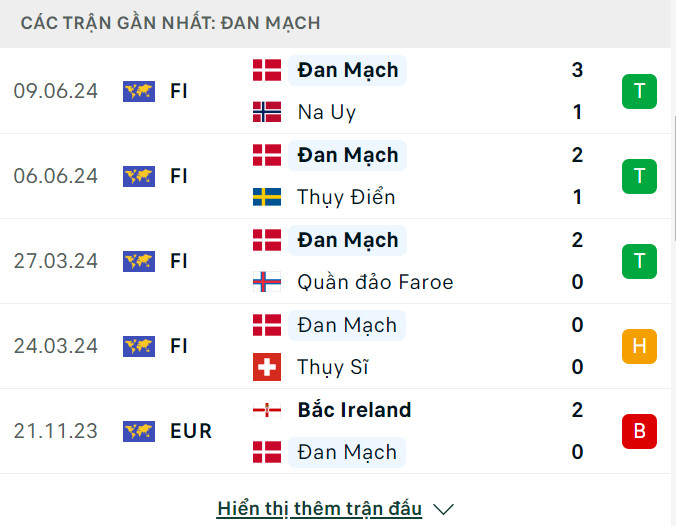This screenshot has height=526, width=676.
Task: Select the Na Uy team name
Action: pyautogui.click(x=327, y=112)
